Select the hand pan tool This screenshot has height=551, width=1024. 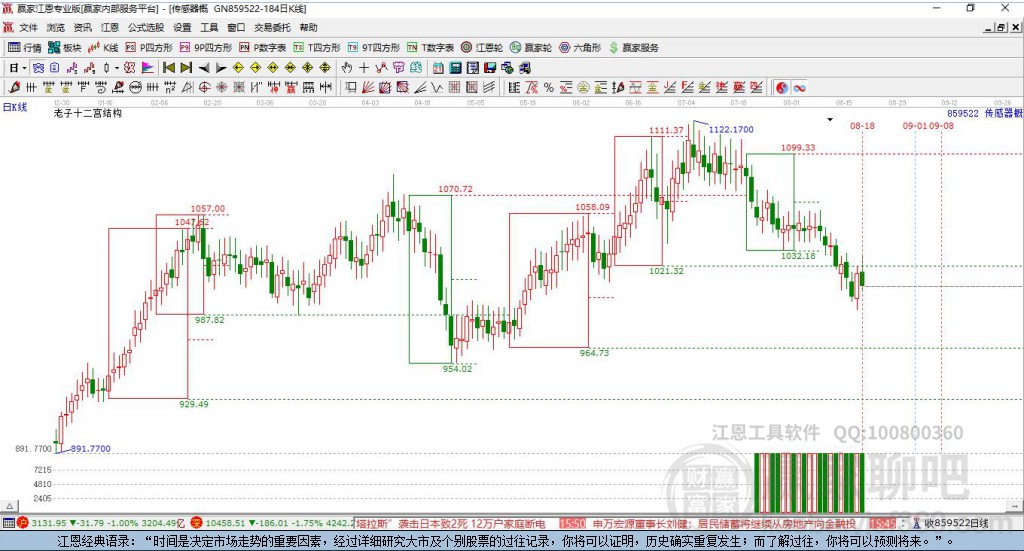point(347,68)
